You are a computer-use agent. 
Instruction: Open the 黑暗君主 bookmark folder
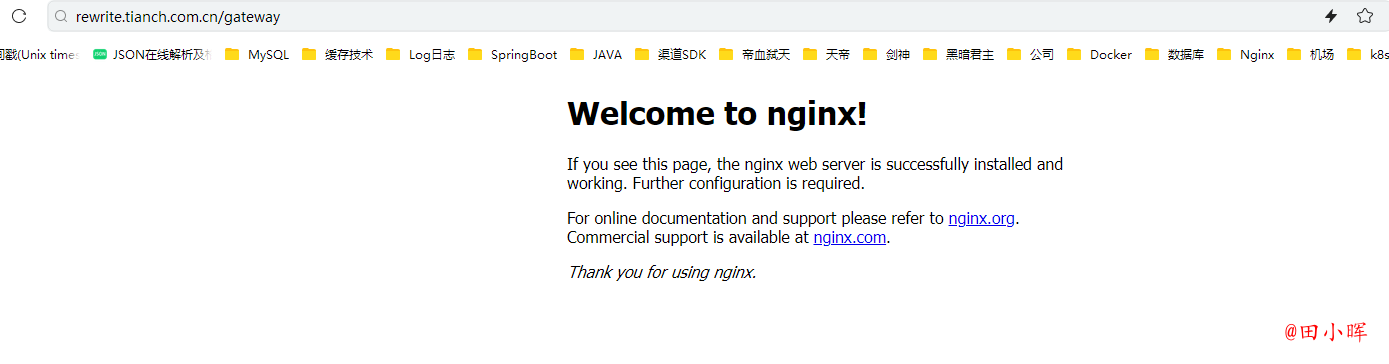(958, 55)
